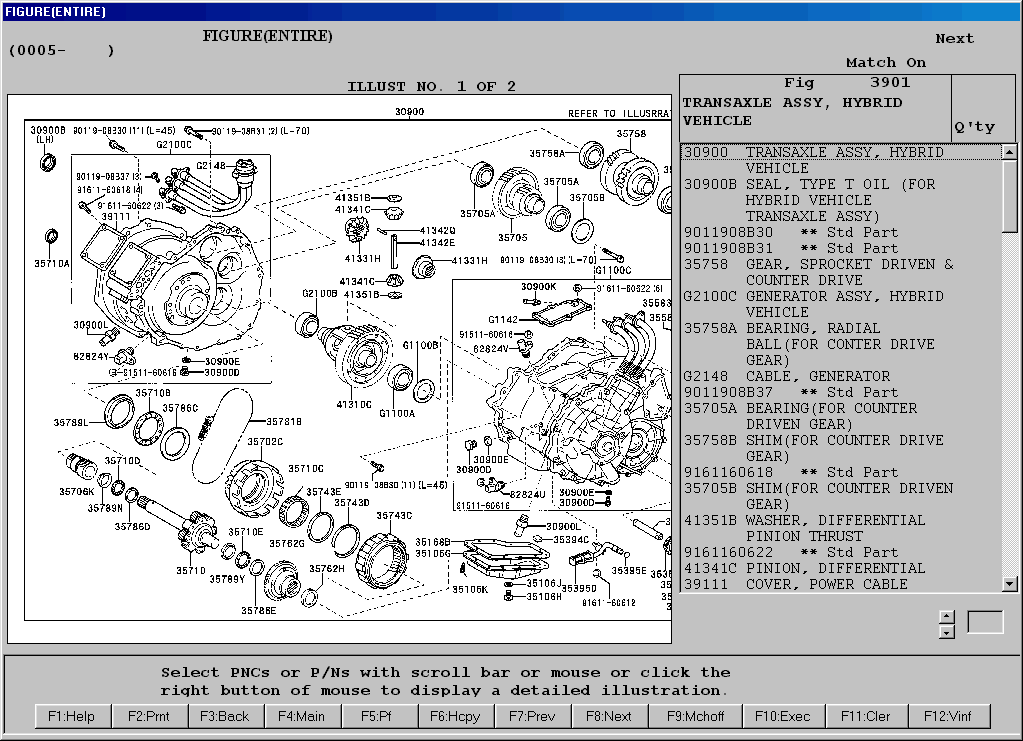
Task: Select row 35758 GEAR, SPROCKET DRIVEN
Action: [842, 272]
